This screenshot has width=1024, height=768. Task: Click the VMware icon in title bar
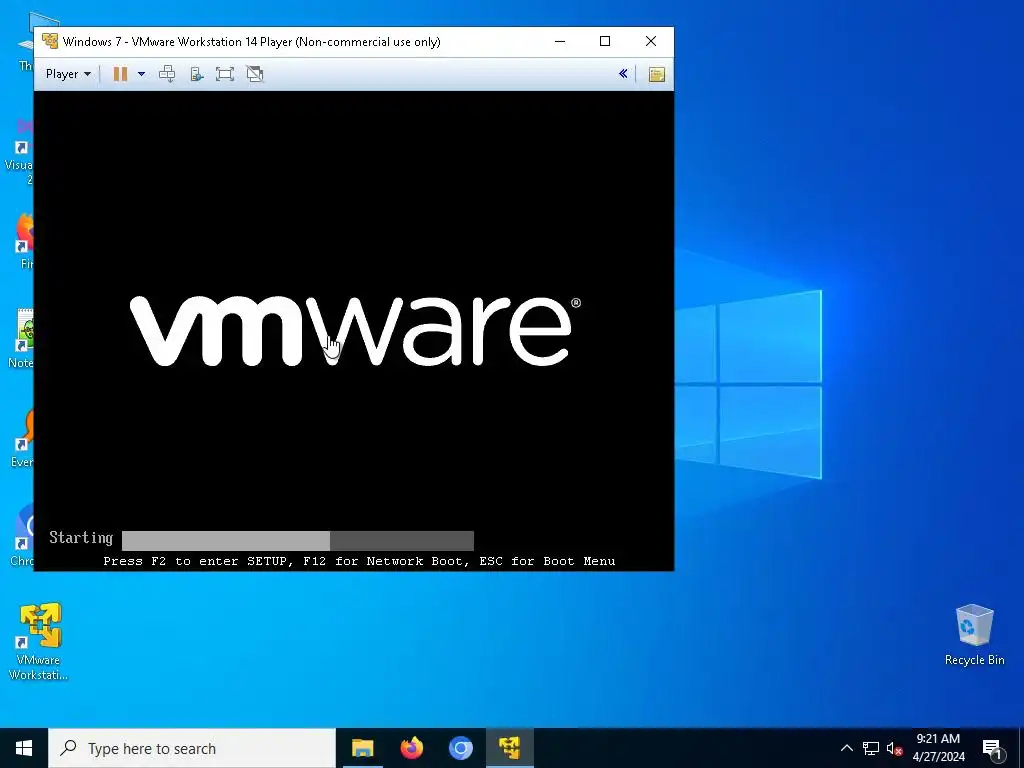[x=50, y=41]
